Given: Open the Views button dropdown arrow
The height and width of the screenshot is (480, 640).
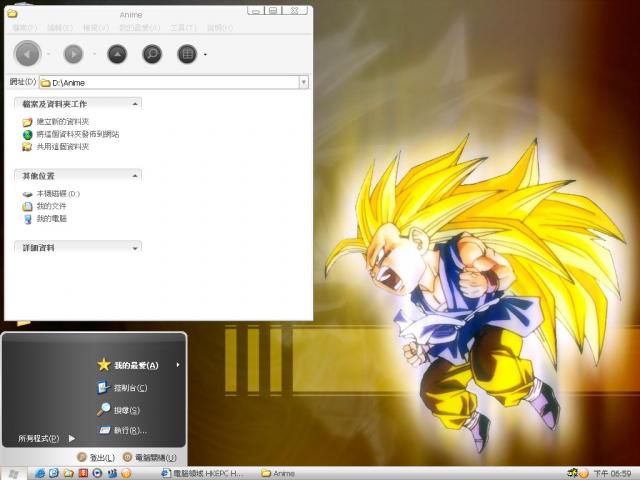Looking at the screenshot, I should point(205,54).
